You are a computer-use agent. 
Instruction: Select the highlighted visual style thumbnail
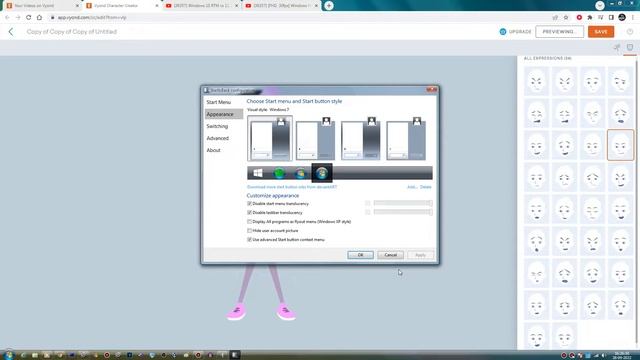[270, 138]
